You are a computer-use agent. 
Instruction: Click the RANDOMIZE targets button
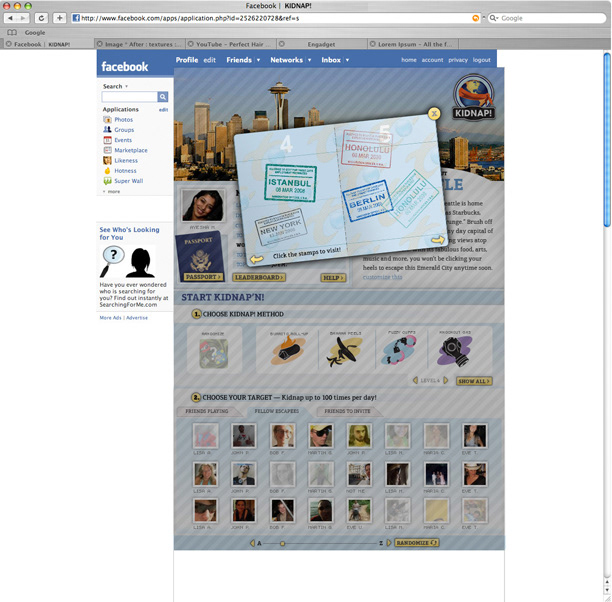417,543
